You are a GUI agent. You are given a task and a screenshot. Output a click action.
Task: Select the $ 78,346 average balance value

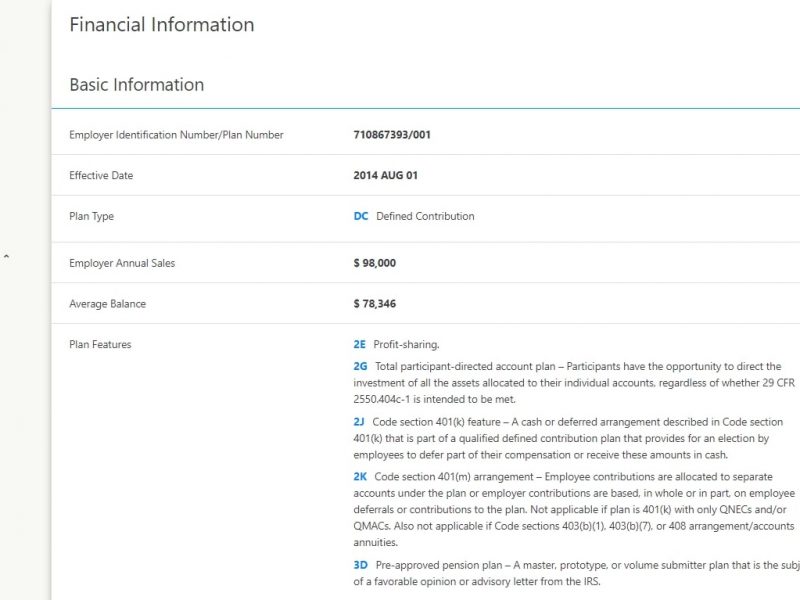tap(375, 304)
